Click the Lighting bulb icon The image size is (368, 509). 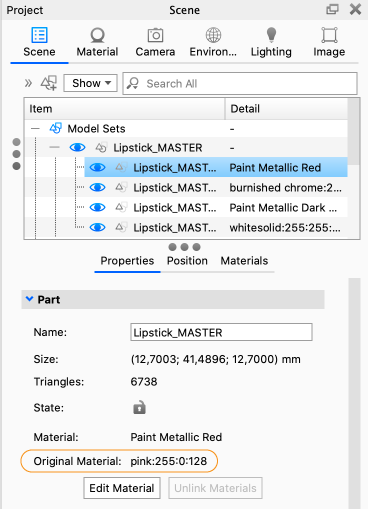271,35
